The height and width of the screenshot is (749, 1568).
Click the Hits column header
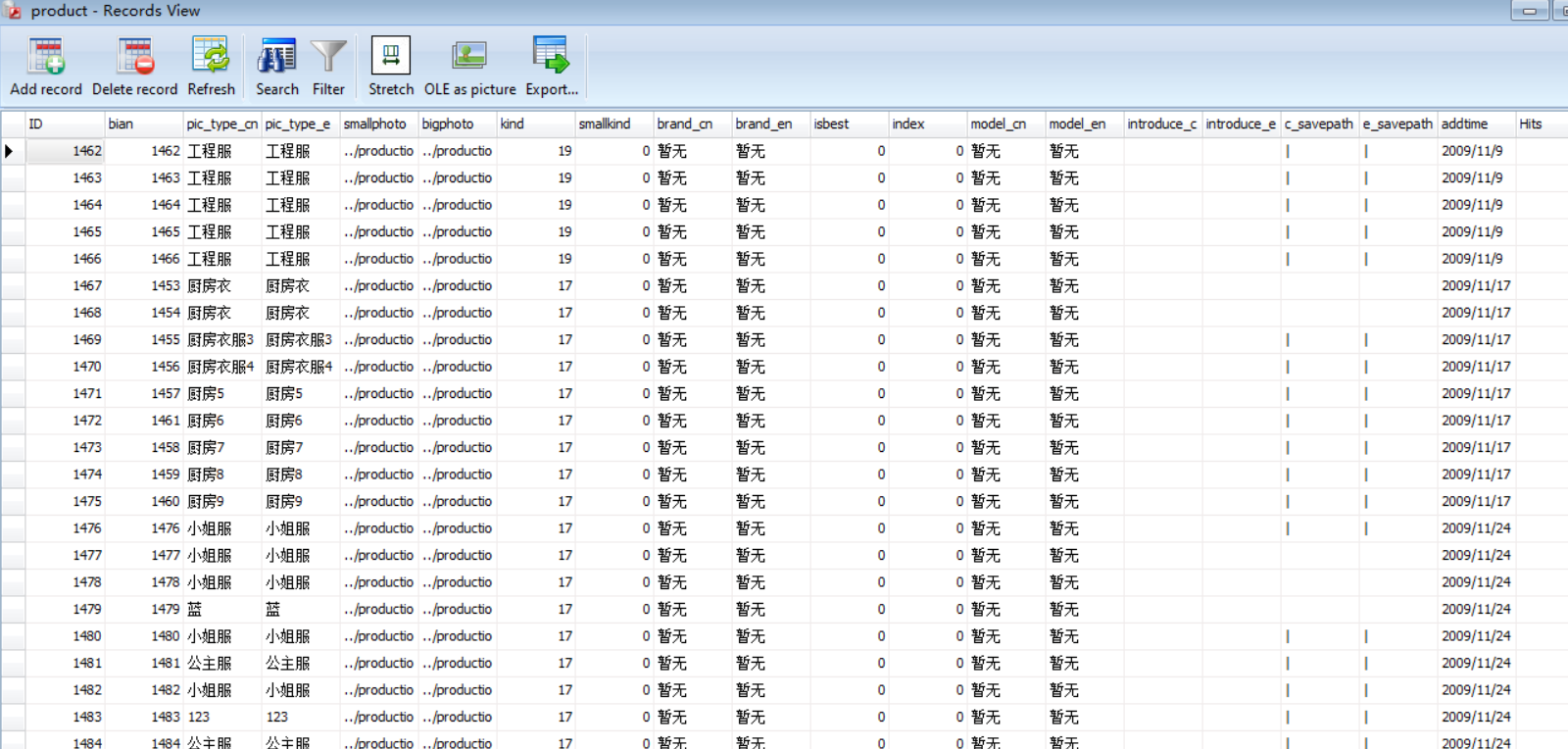coord(1542,124)
